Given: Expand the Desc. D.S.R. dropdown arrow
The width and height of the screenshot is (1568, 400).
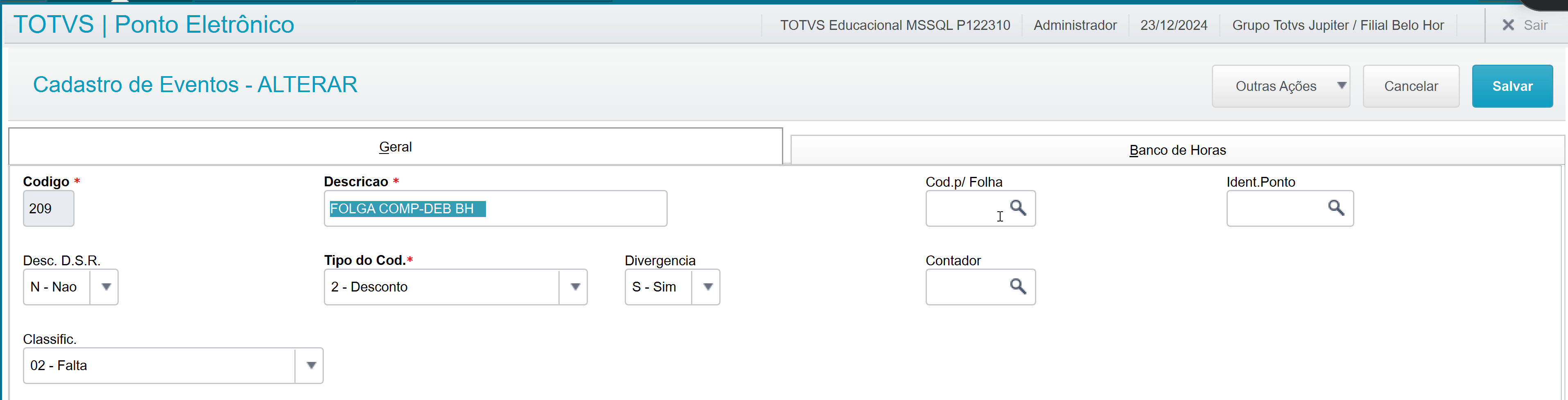Looking at the screenshot, I should (106, 287).
